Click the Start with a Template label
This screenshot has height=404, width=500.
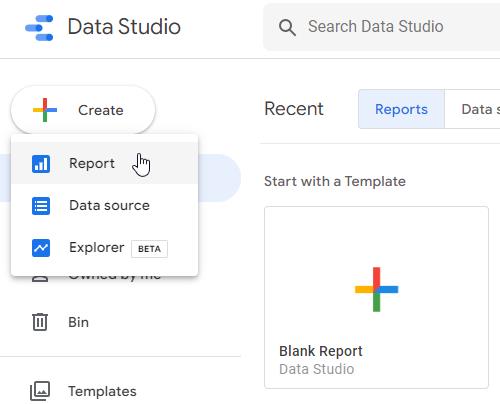335,181
